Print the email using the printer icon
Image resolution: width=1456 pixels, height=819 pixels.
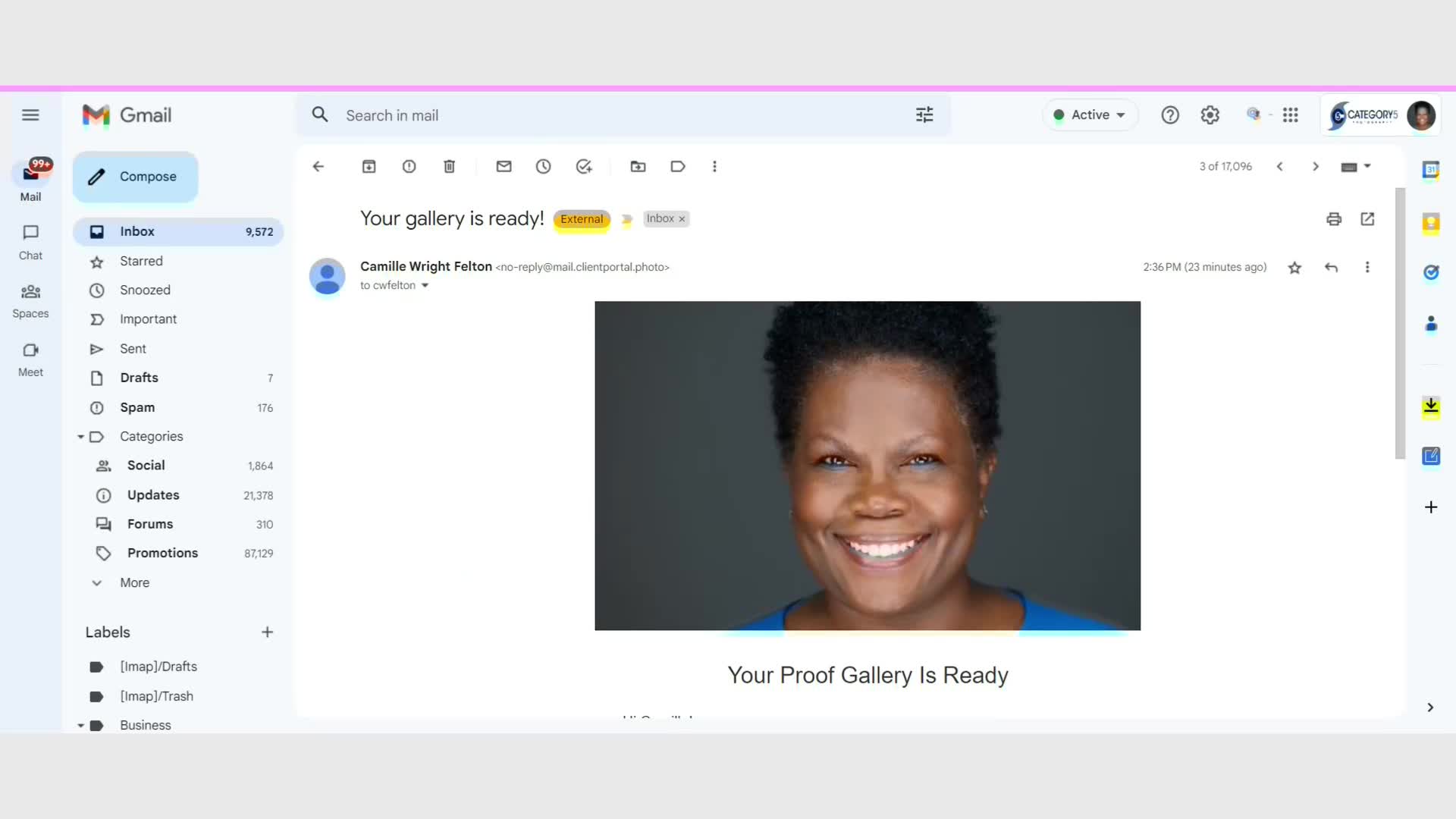(1333, 219)
